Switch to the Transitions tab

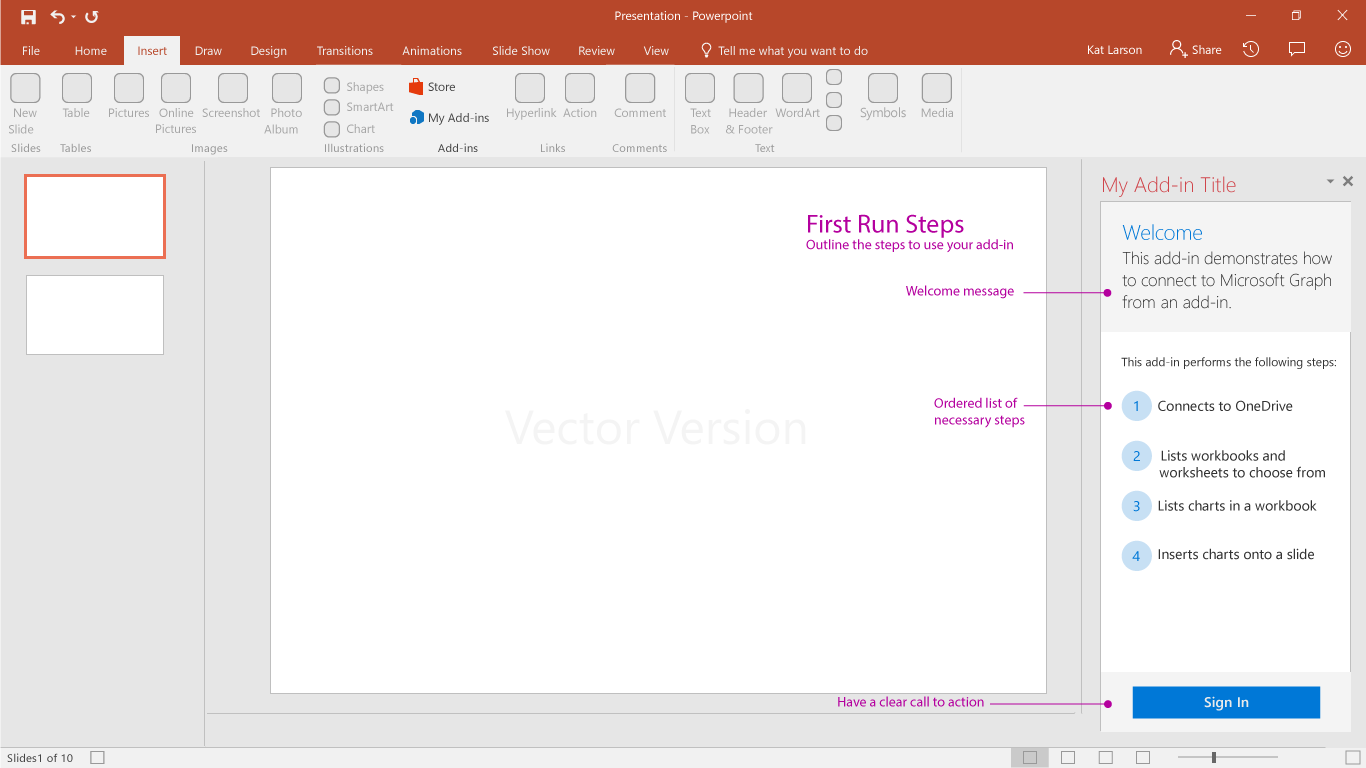coord(345,51)
